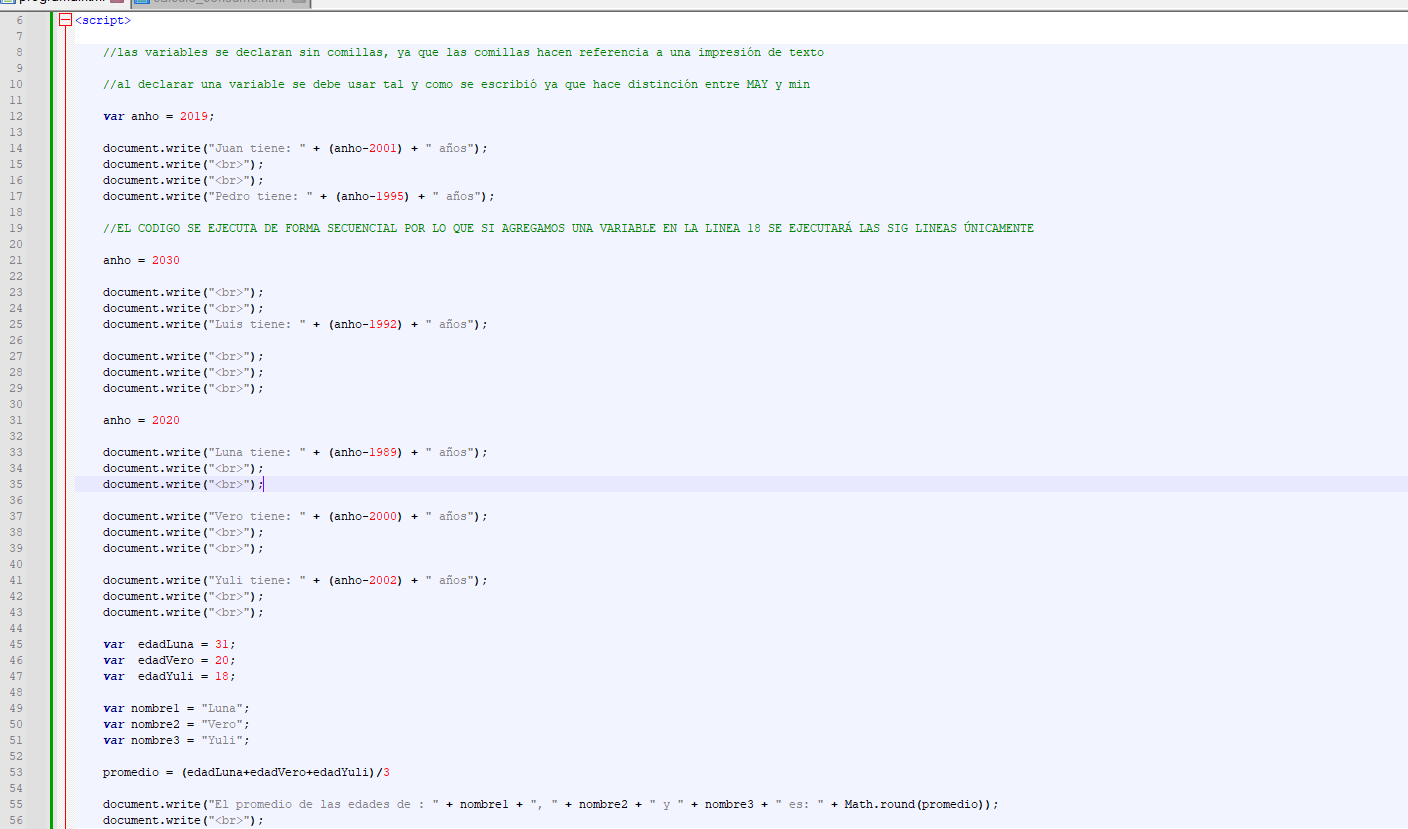The width and height of the screenshot is (1408, 829).
Task: Click the 'Luna tiene:' document.write line
Action: (295, 452)
